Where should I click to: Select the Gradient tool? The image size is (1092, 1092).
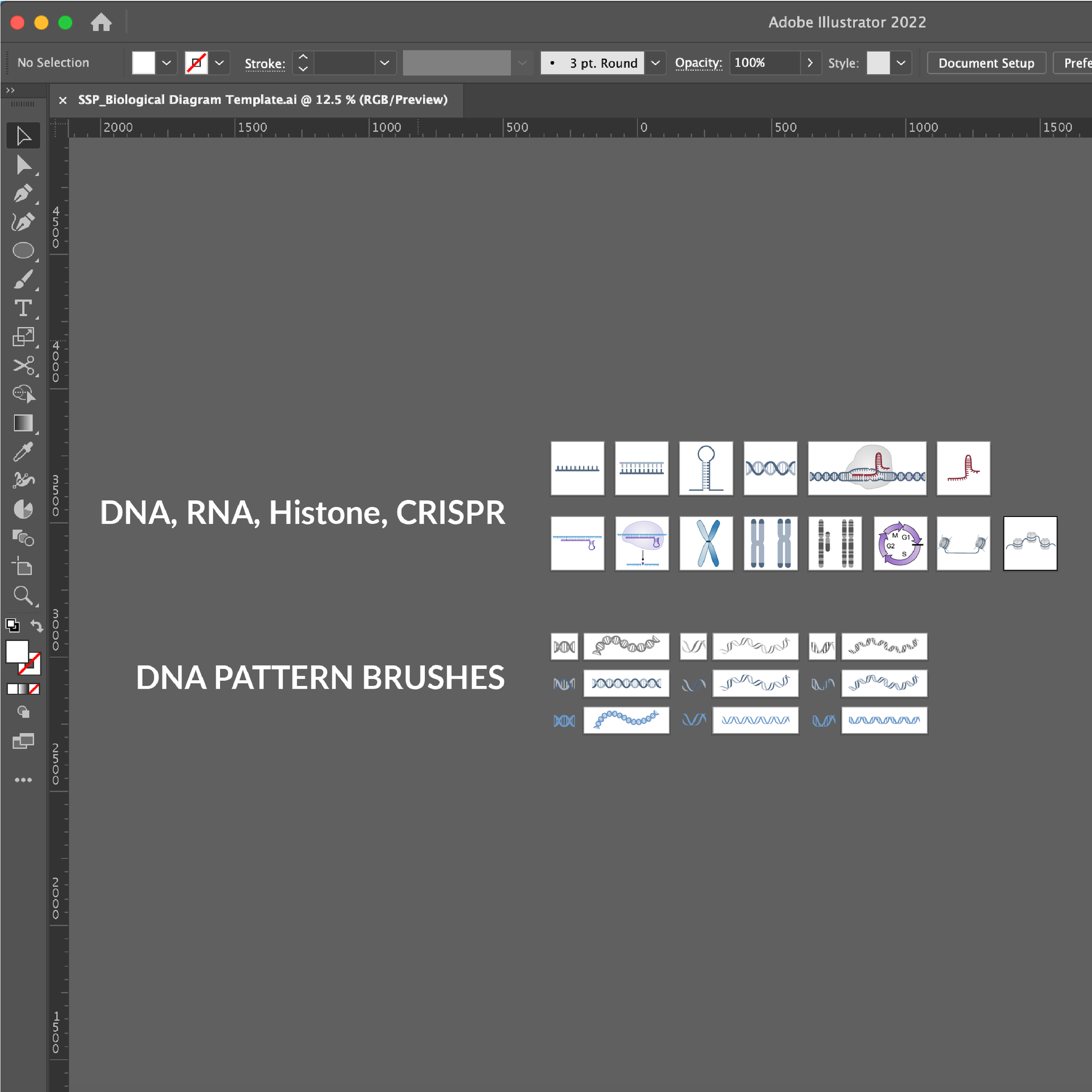tap(24, 423)
